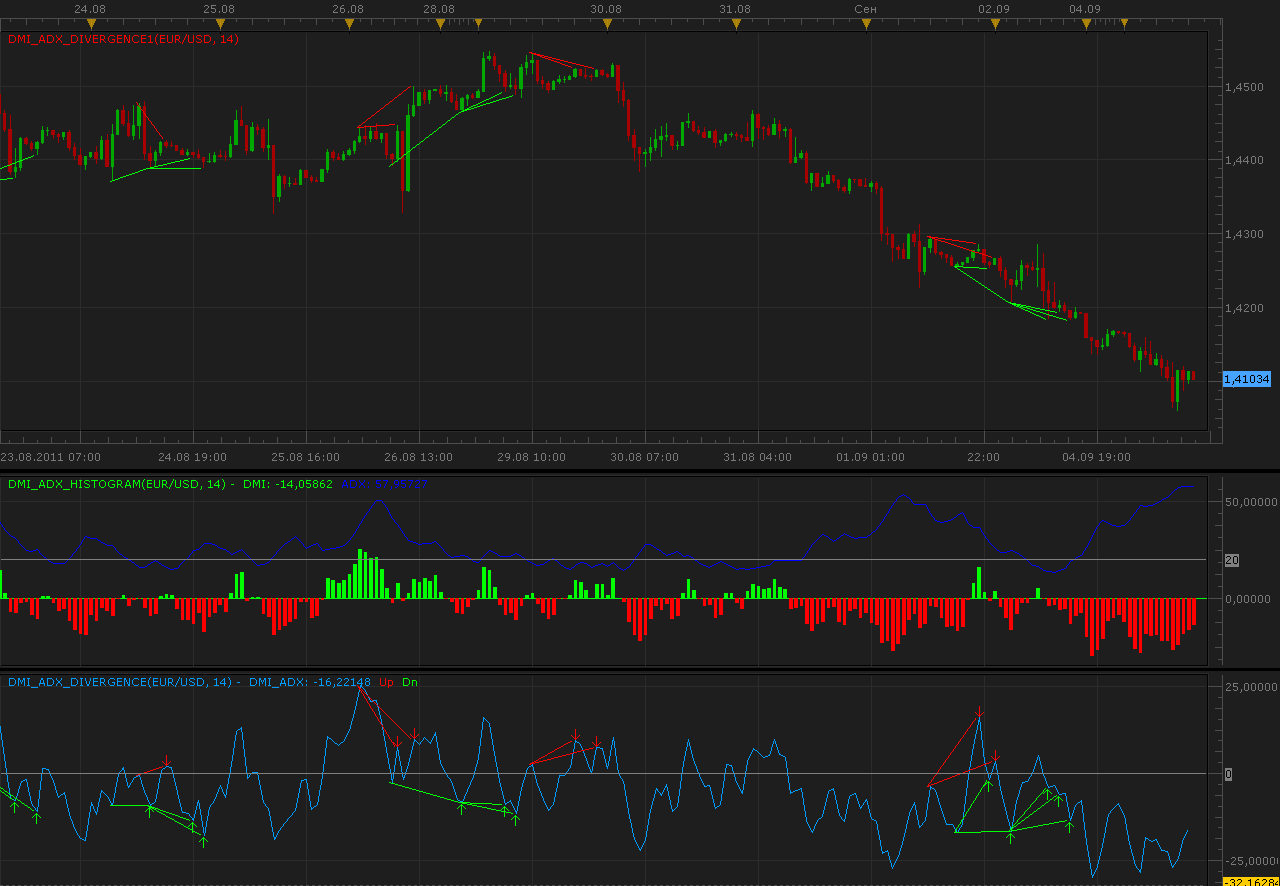Click the zero level tag on divergence scale
This screenshot has width=1280, height=886.
1229,774
